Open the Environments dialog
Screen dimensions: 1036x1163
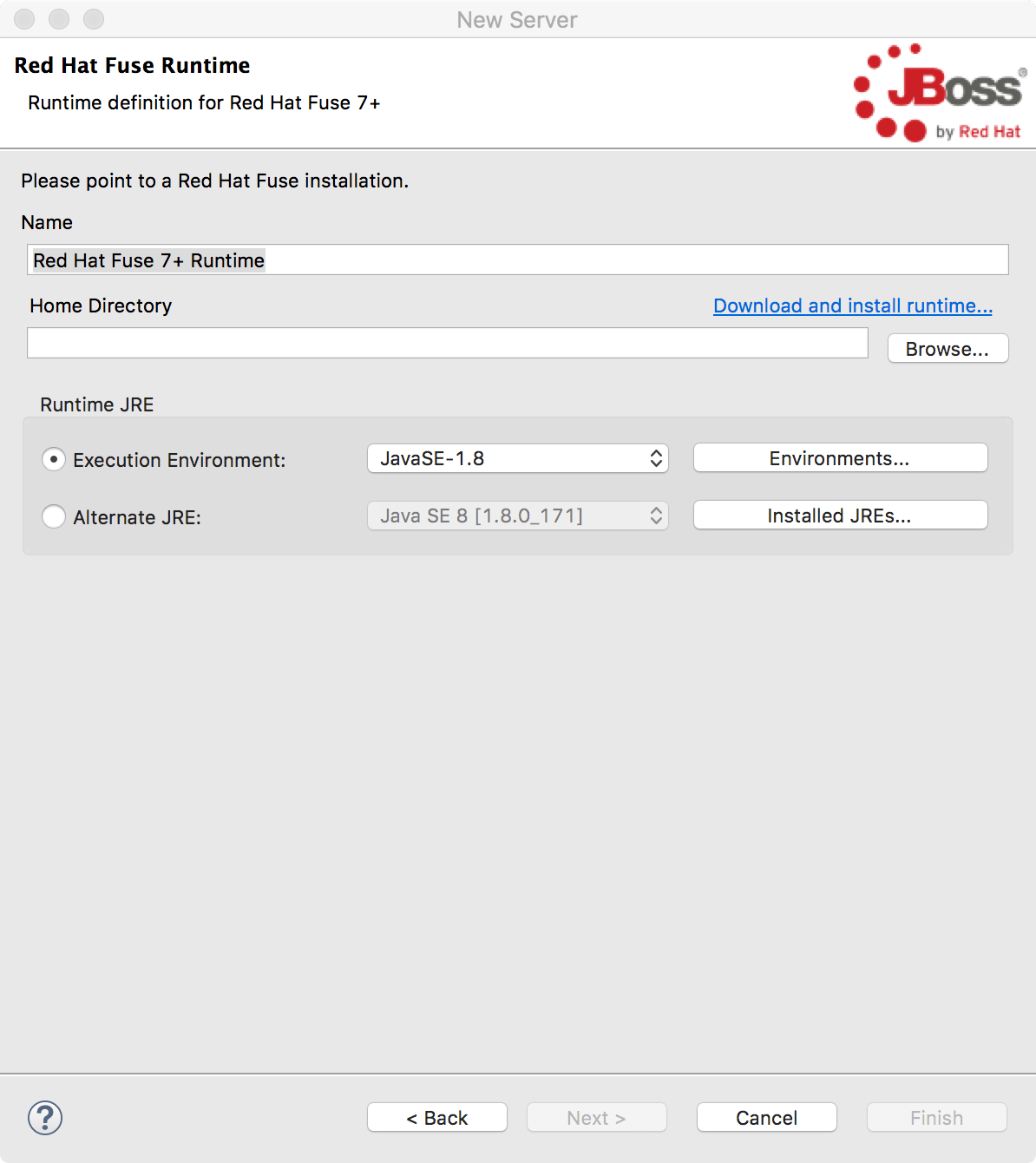[839, 457]
